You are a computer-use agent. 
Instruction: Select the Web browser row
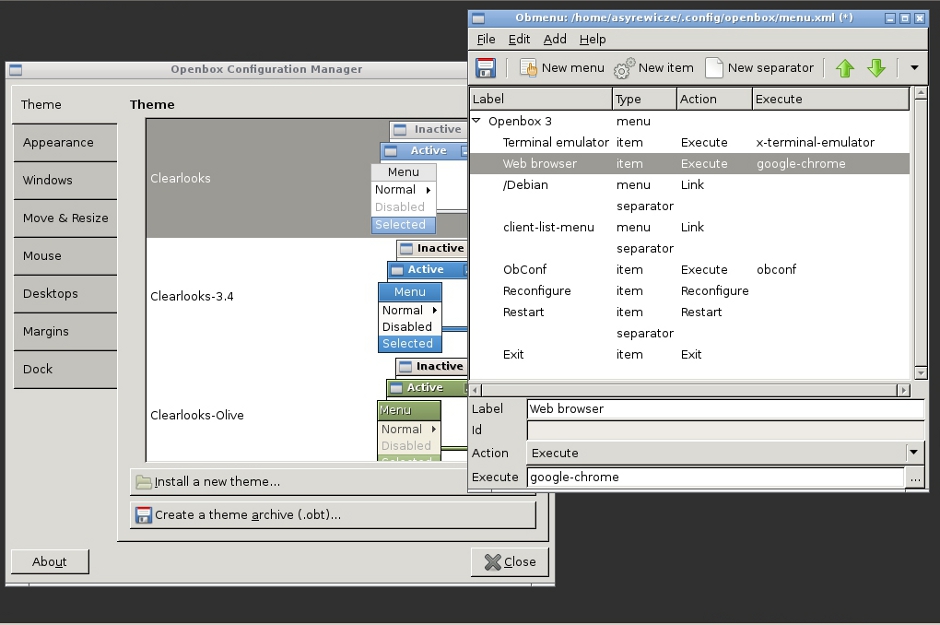(689, 164)
